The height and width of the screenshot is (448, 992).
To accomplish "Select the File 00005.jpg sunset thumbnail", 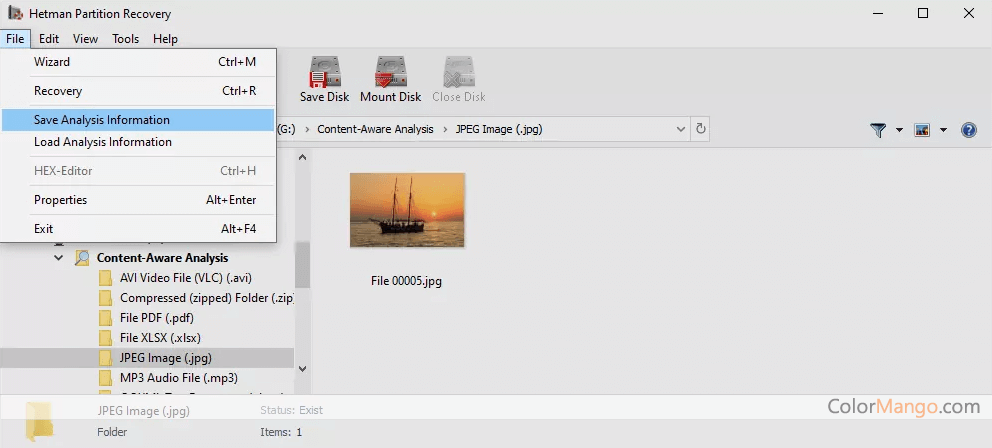I will [x=407, y=210].
